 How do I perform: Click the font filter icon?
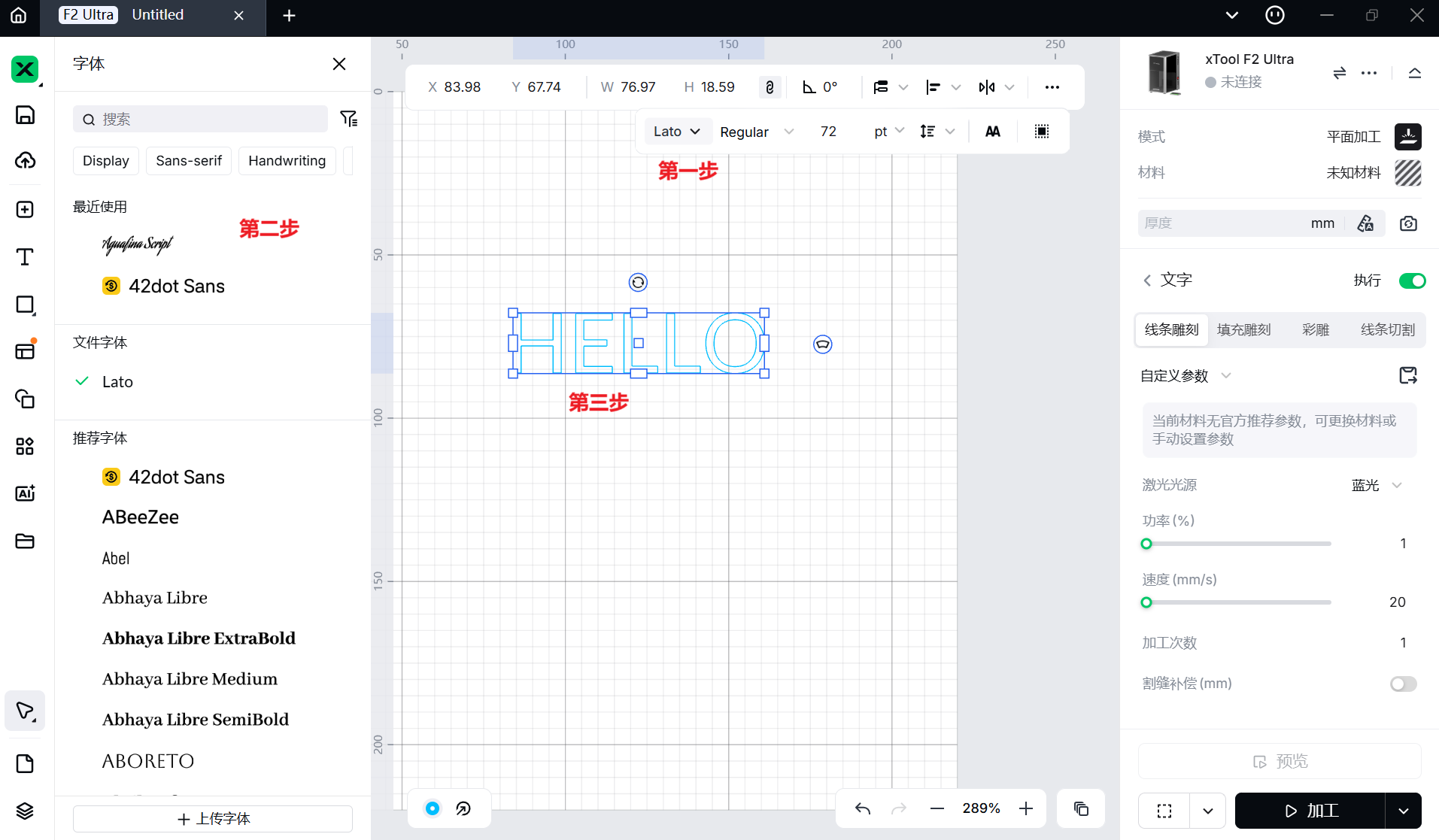click(x=348, y=119)
